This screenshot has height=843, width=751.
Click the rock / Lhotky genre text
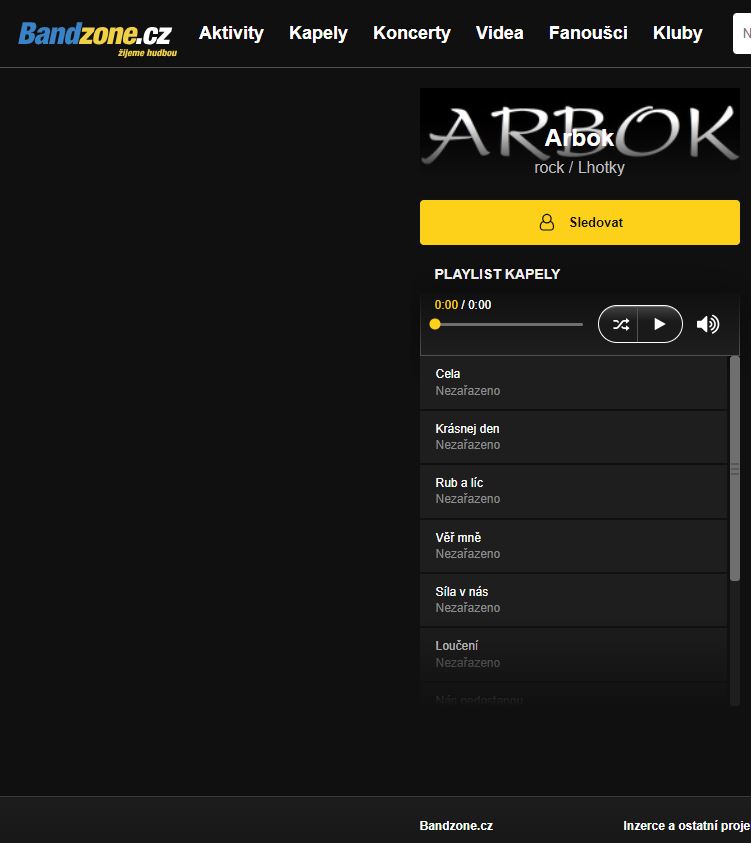click(579, 168)
